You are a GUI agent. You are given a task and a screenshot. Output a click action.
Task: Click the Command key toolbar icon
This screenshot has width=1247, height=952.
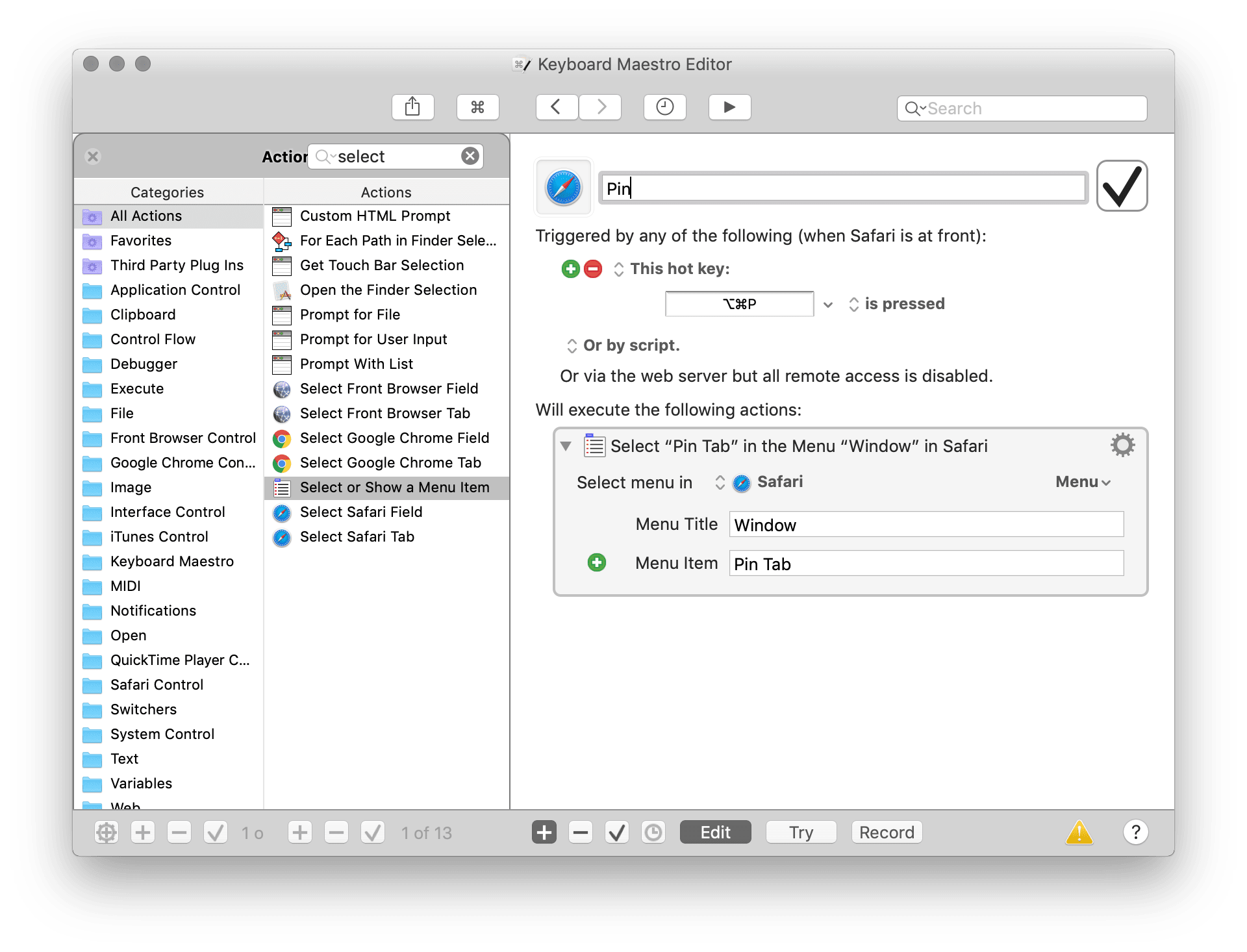477,107
